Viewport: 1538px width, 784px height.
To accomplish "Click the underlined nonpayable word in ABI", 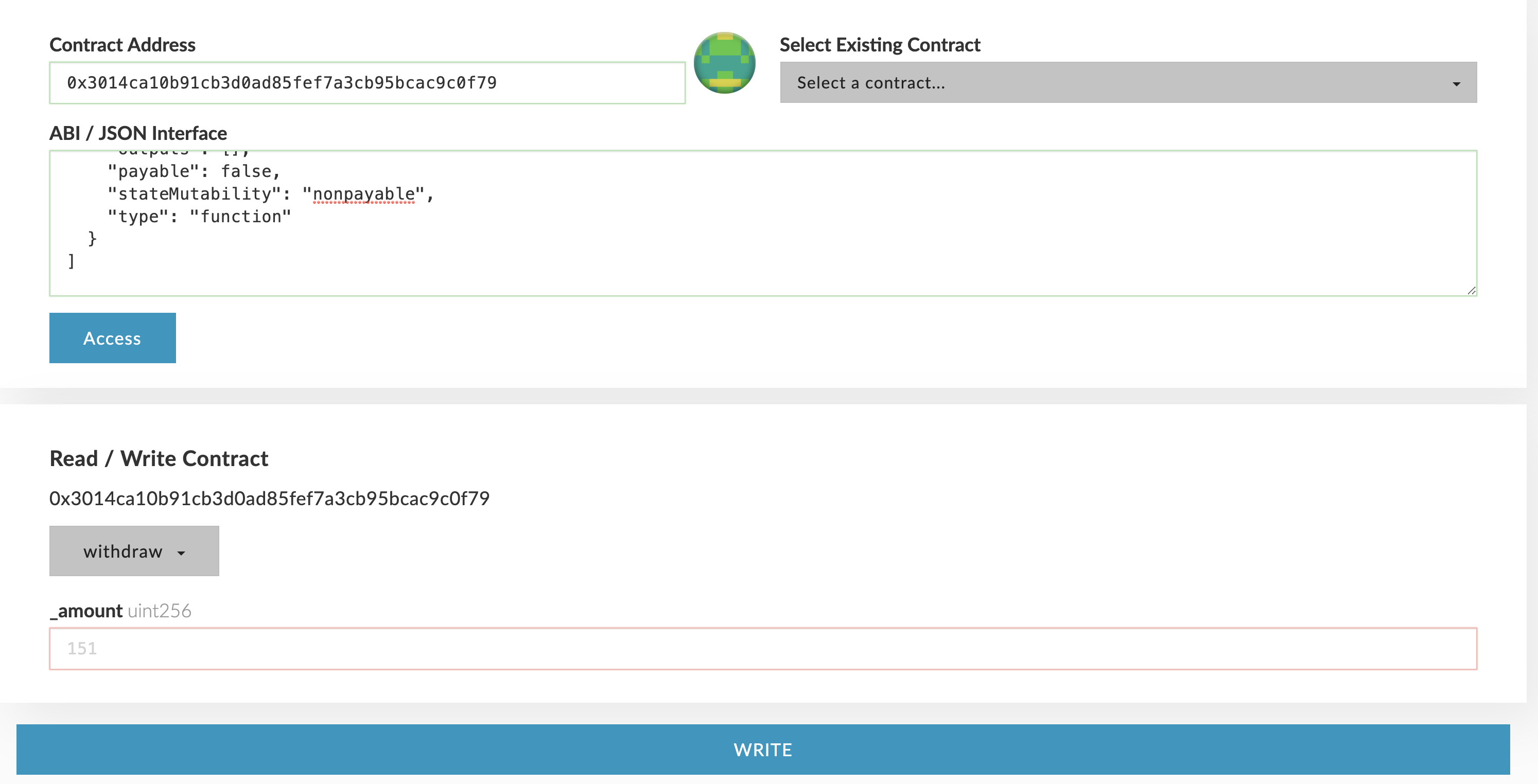I will [363, 194].
